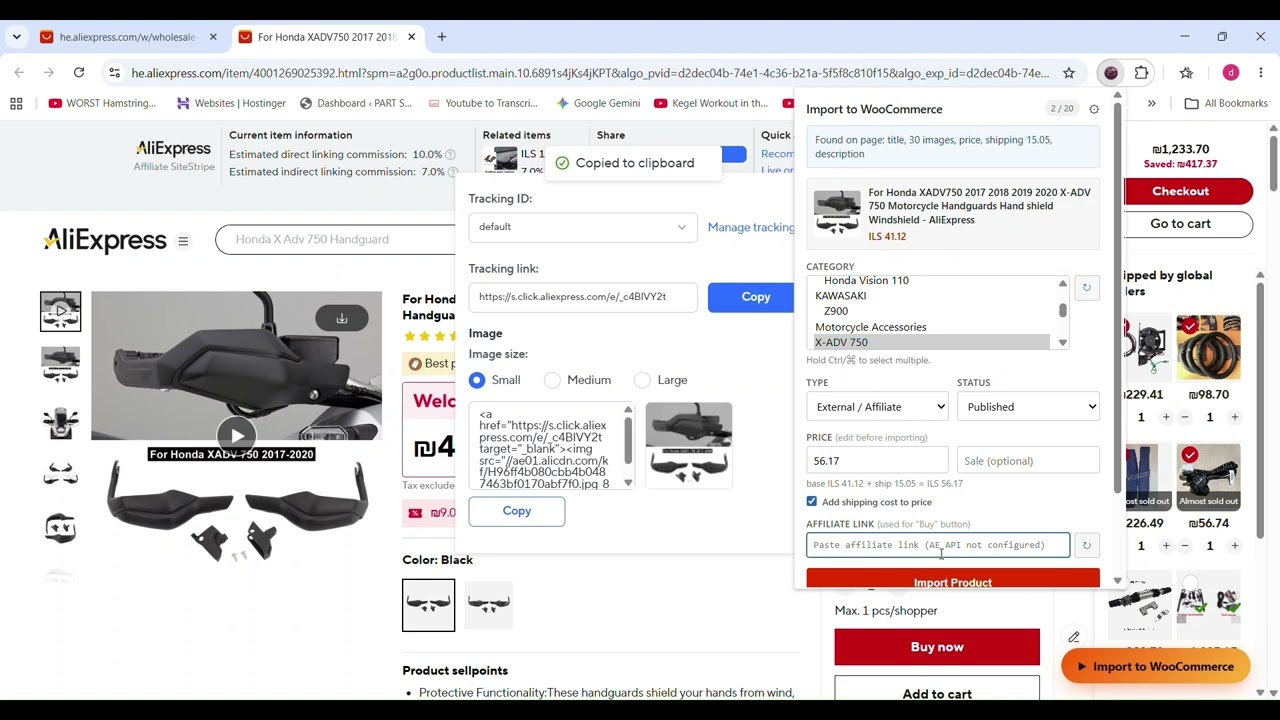Open the AliExpress hamburger menu

(x=183, y=240)
